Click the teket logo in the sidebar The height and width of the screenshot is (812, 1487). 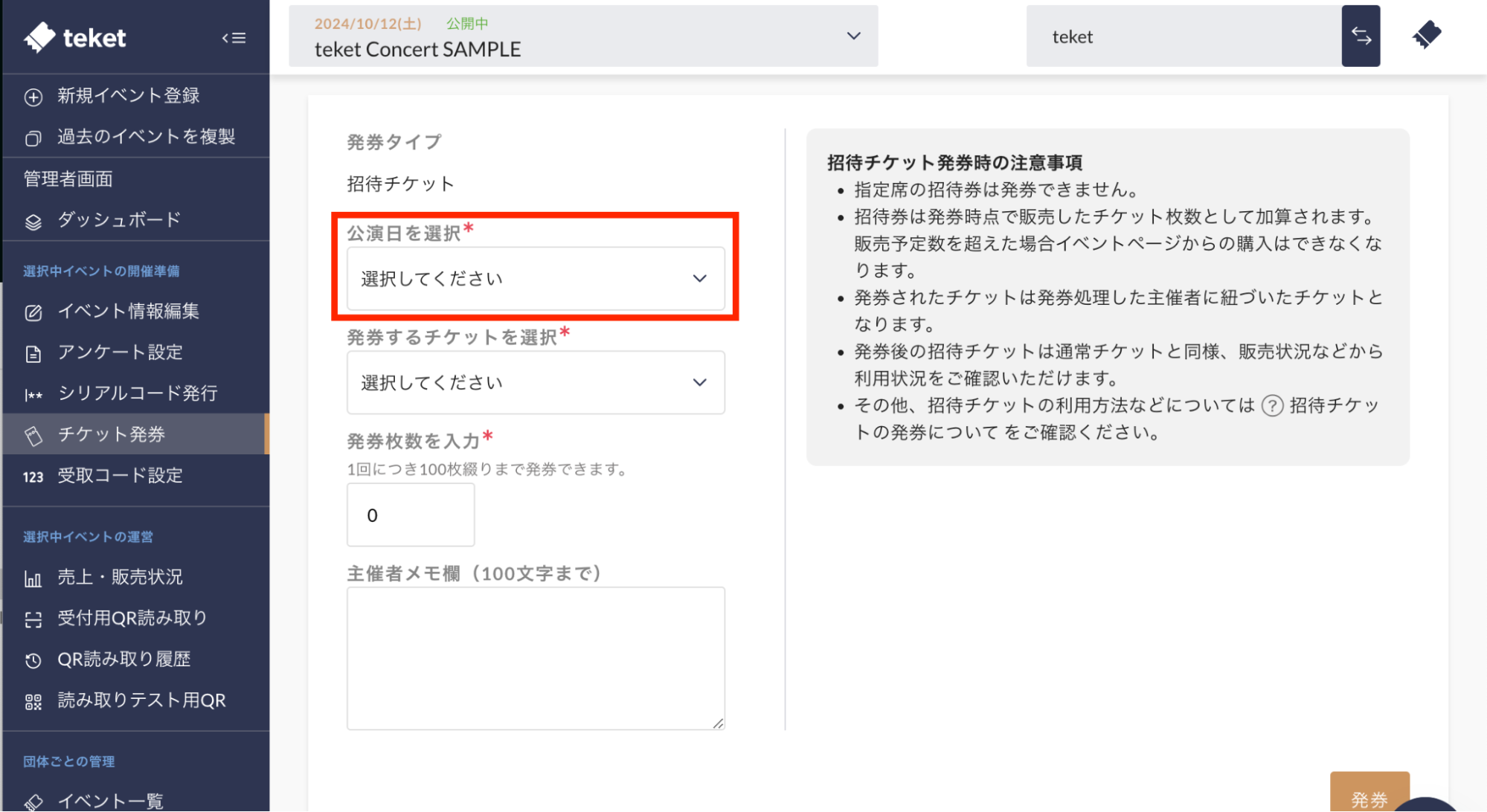click(75, 37)
